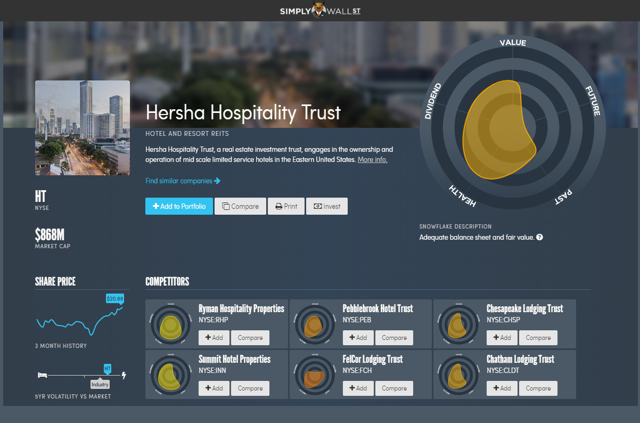640x423 pixels.
Task: Click the 3 month share price chart
Action: click(x=80, y=321)
